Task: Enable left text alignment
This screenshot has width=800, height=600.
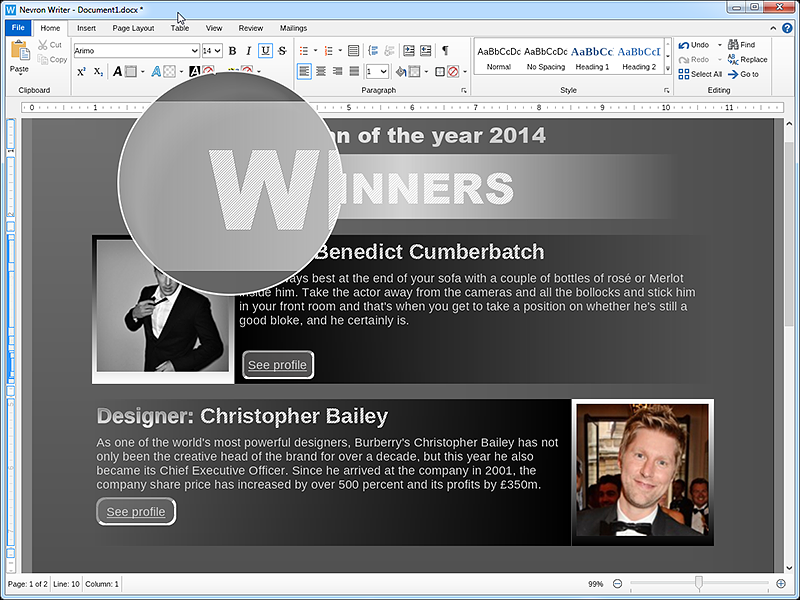Action: pos(304,71)
